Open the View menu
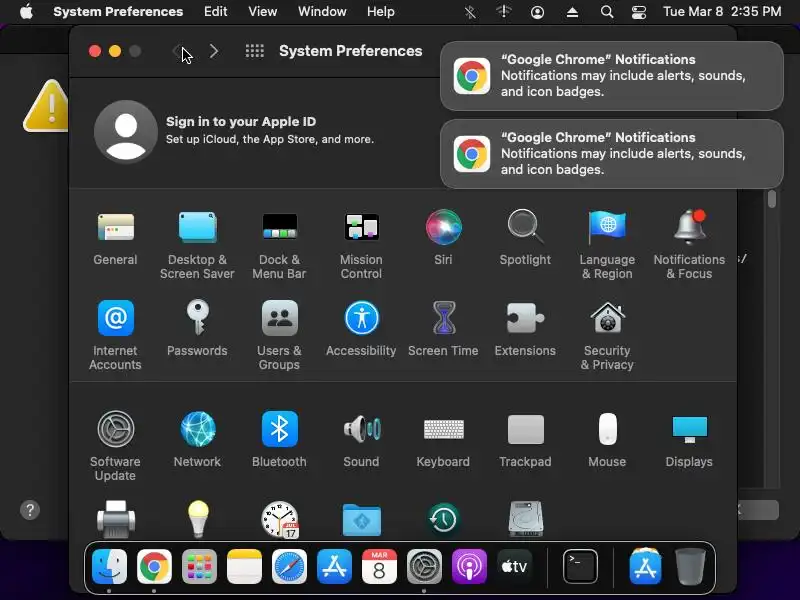The image size is (800, 600). pyautogui.click(x=263, y=11)
